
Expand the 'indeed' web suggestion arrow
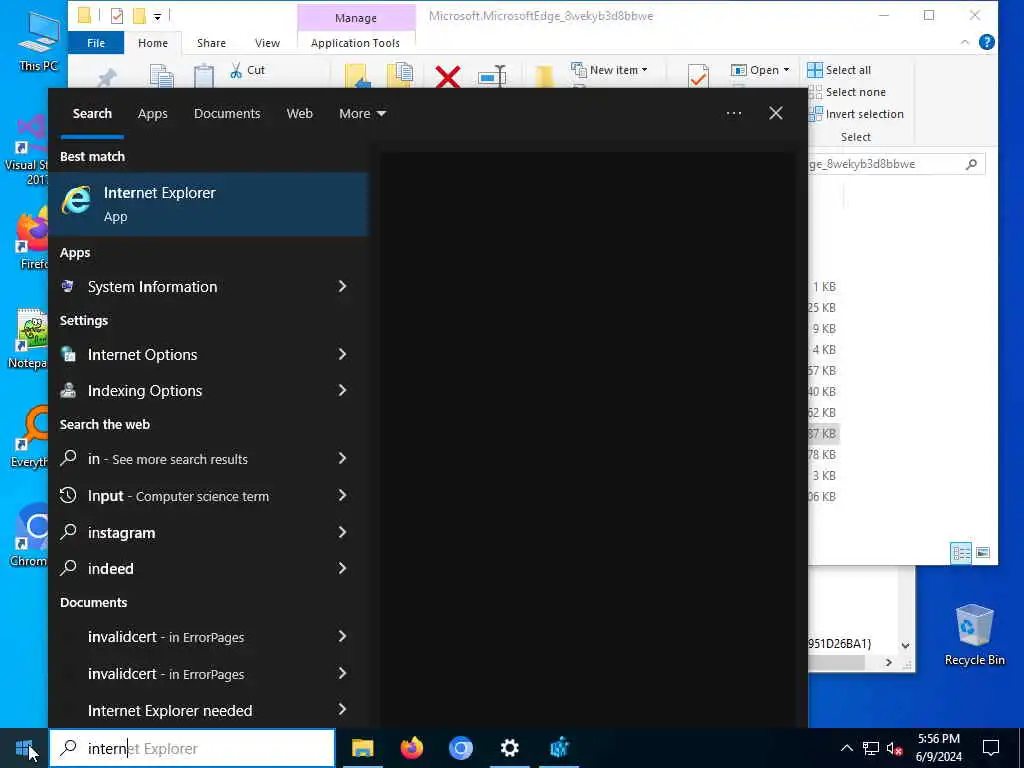pos(342,568)
